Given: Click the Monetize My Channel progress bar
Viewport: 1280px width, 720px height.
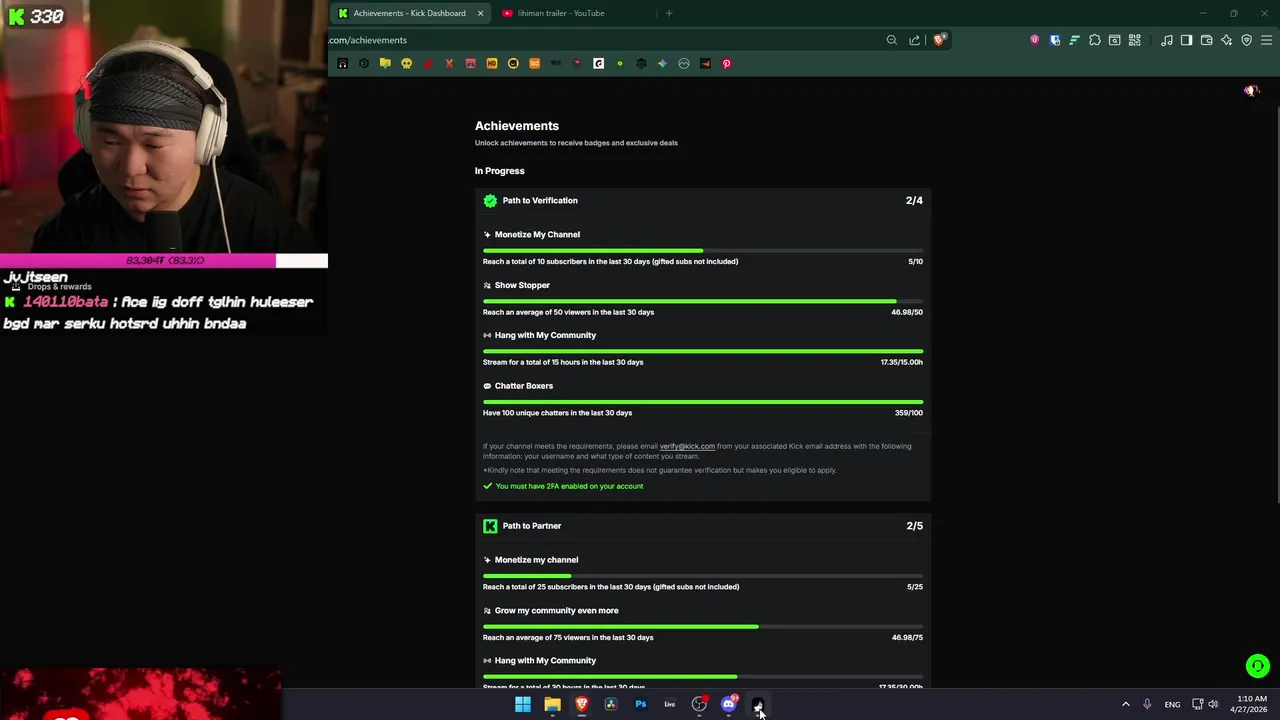Looking at the screenshot, I should click(703, 250).
